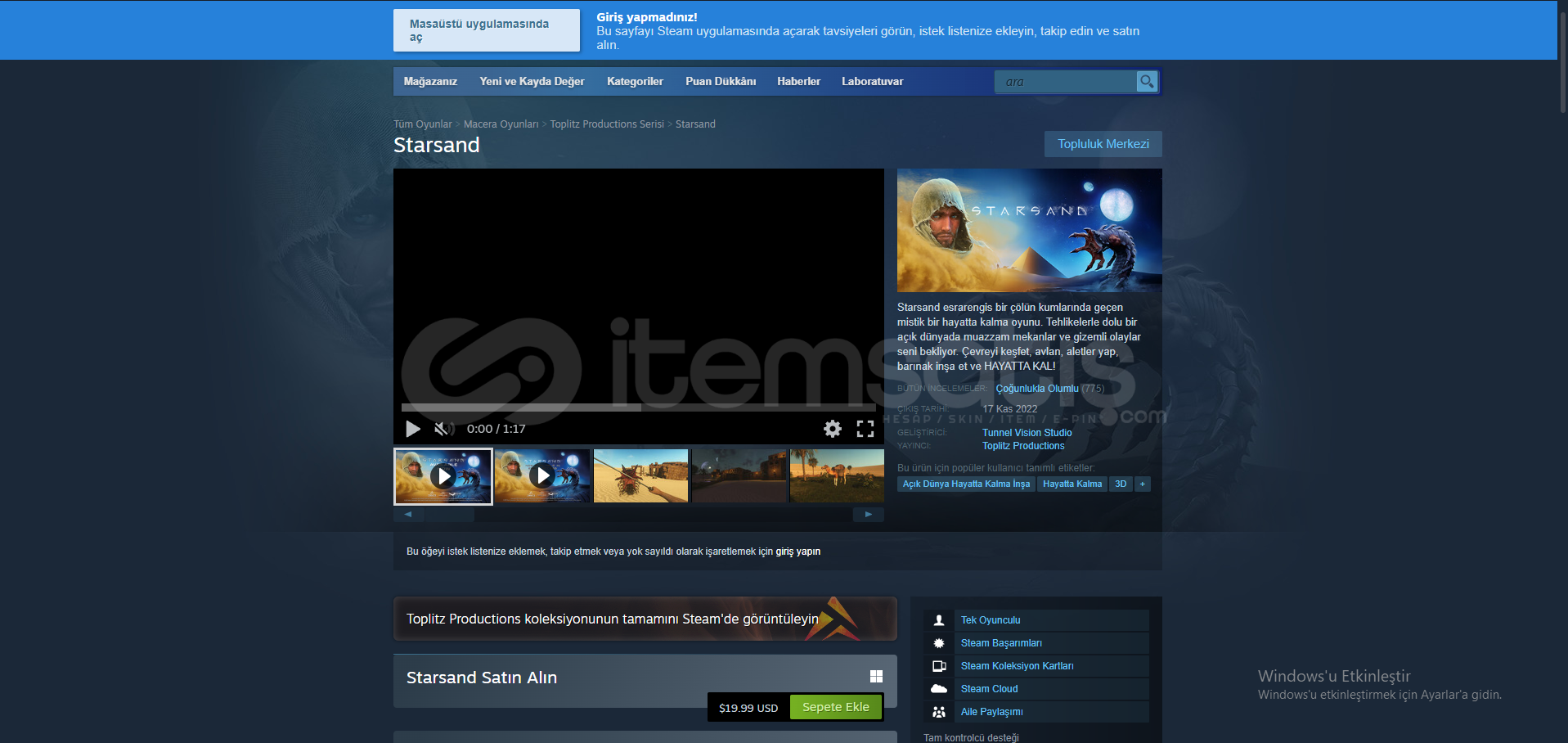Click thumbnail strip scrollbar handle
This screenshot has height=743, width=1568.
coord(449,515)
